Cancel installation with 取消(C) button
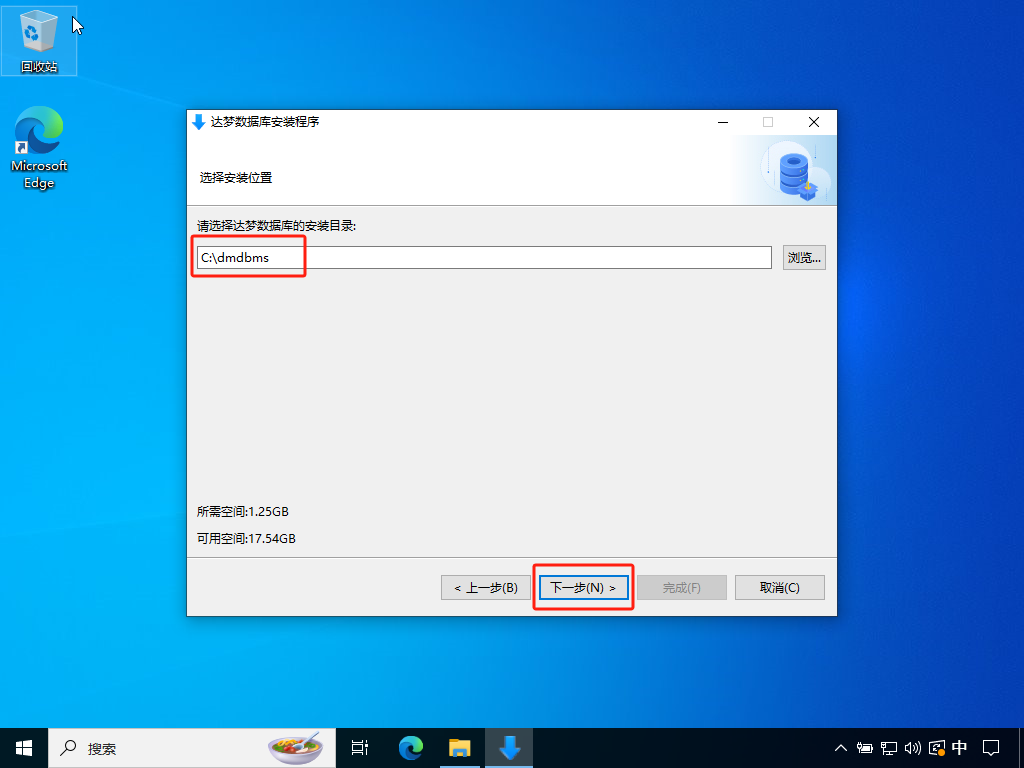The image size is (1024, 768). coord(780,588)
